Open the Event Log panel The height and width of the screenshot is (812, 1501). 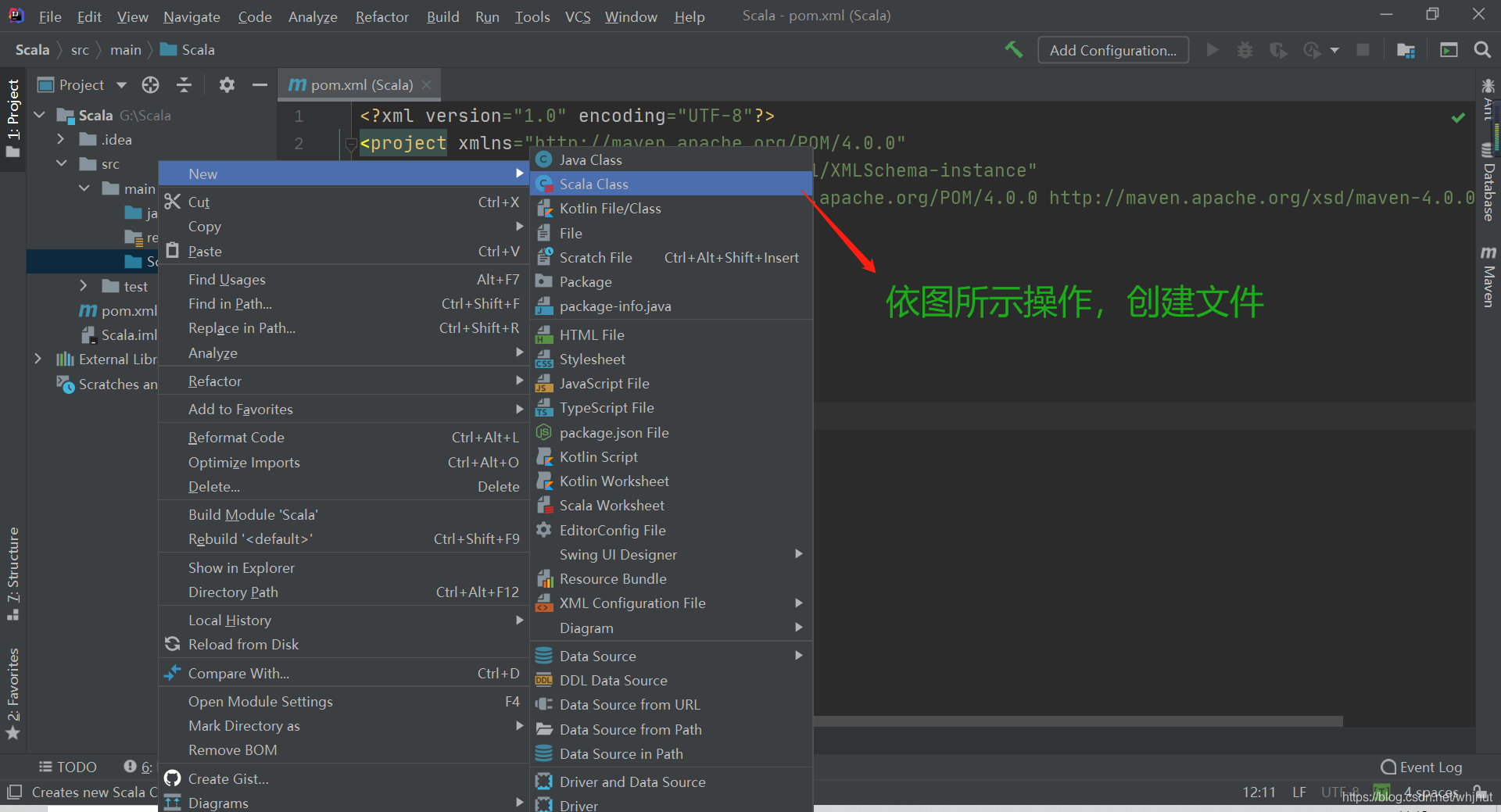coord(1421,767)
